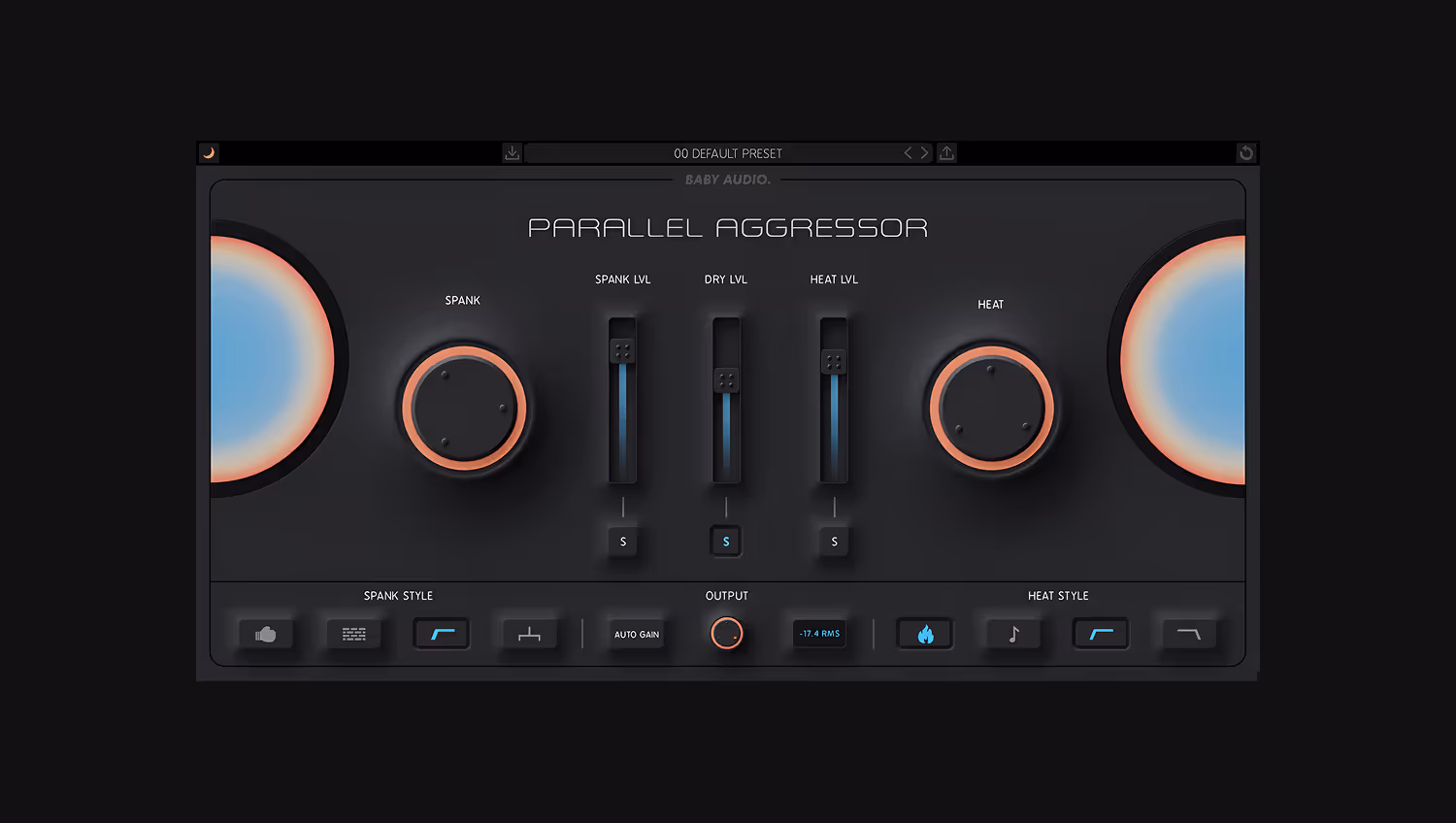Screen dimensions: 1456x823
Task: Click the OUTPUT gain knob
Action: click(x=726, y=634)
